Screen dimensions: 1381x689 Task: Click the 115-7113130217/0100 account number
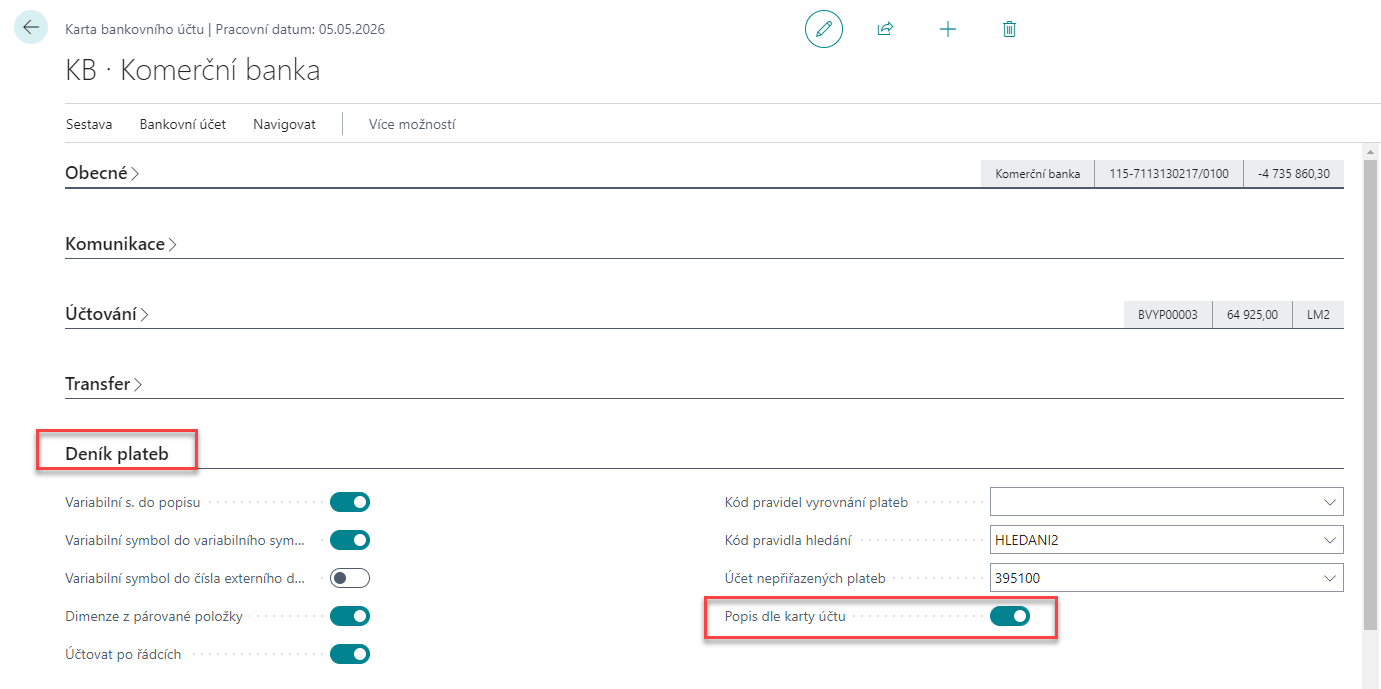point(1169,173)
